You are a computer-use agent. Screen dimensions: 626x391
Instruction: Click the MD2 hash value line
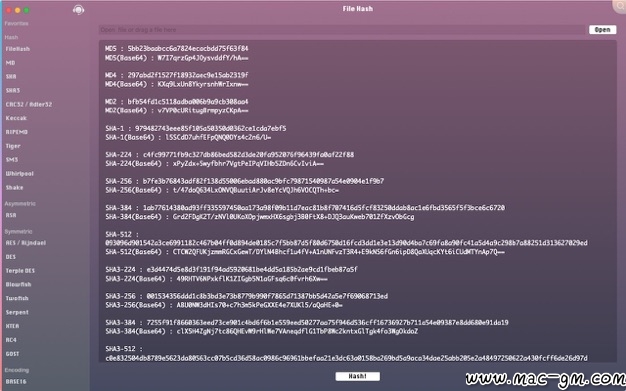pyautogui.click(x=176, y=101)
